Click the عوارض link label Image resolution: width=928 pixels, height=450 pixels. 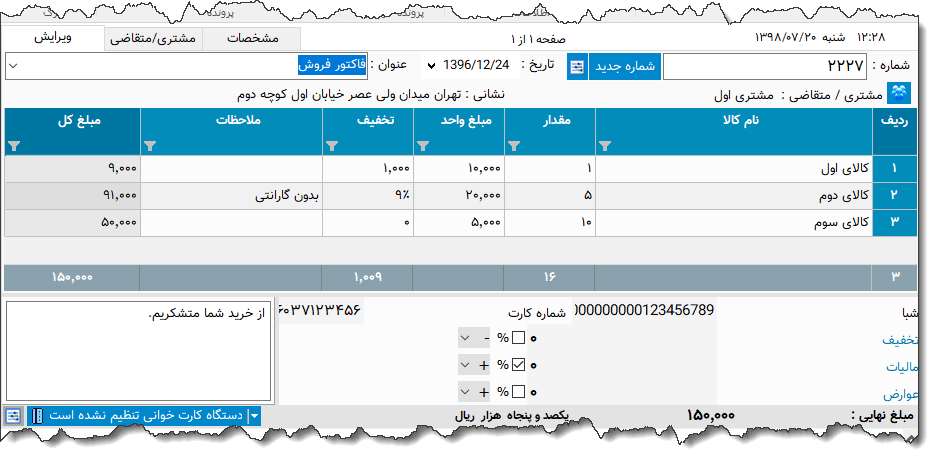[x=903, y=394]
